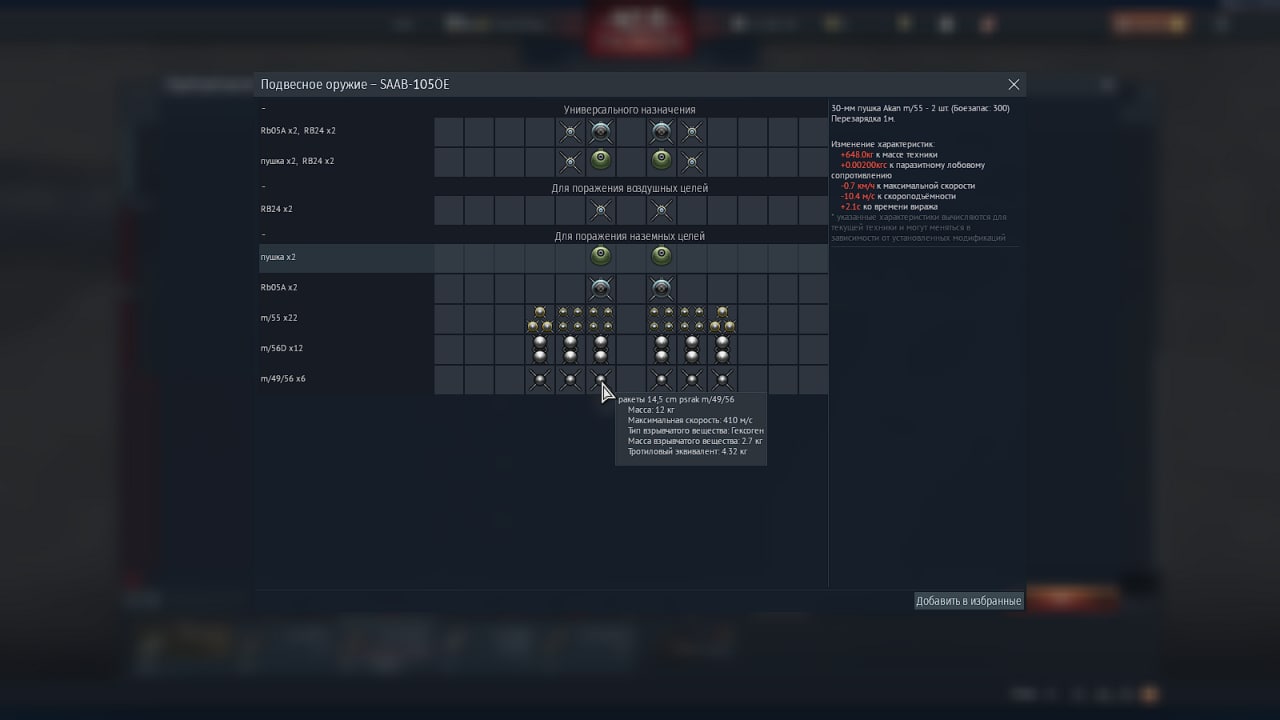This screenshot has height=720, width=1280.
Task: Select the m/56D x12 rocket preset label
Action: (x=282, y=348)
